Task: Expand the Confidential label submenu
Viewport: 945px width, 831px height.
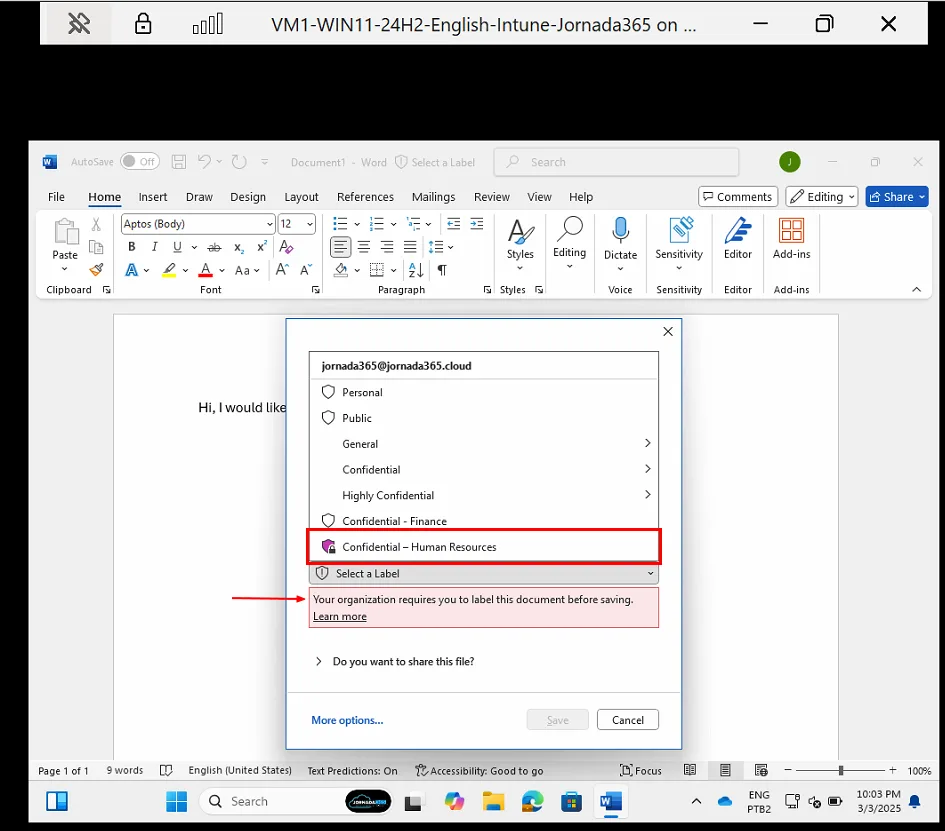Action: pos(483,469)
